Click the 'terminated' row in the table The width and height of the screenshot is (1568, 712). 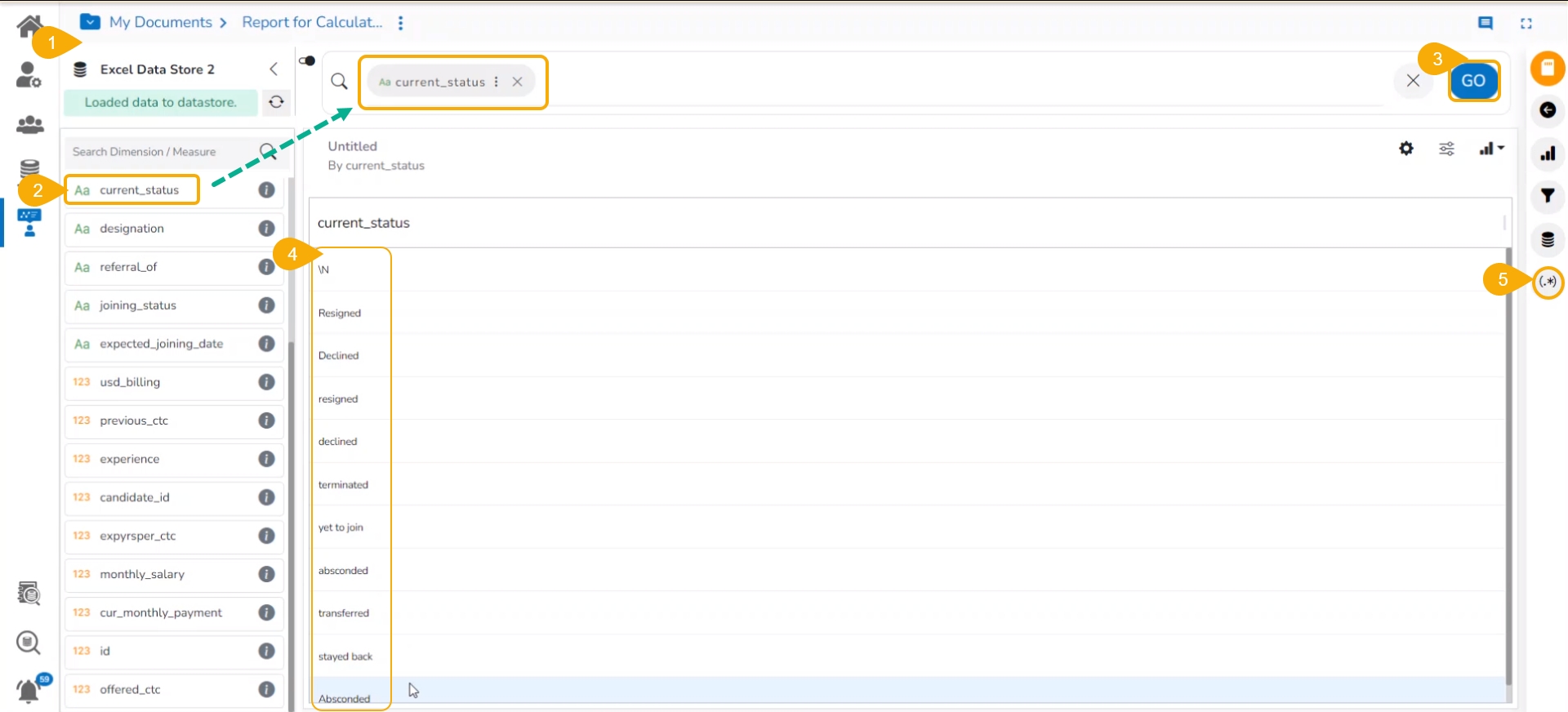coord(906,484)
